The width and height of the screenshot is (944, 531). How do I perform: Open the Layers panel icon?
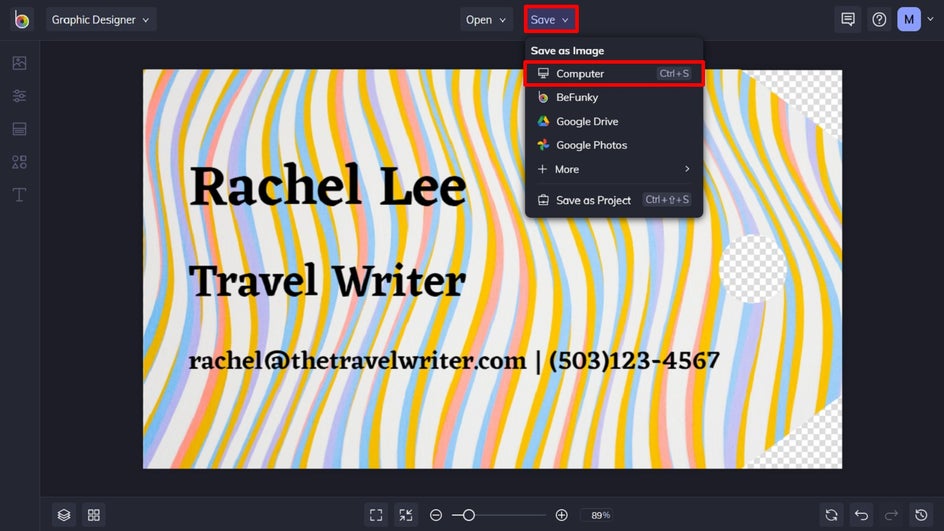[x=64, y=515]
